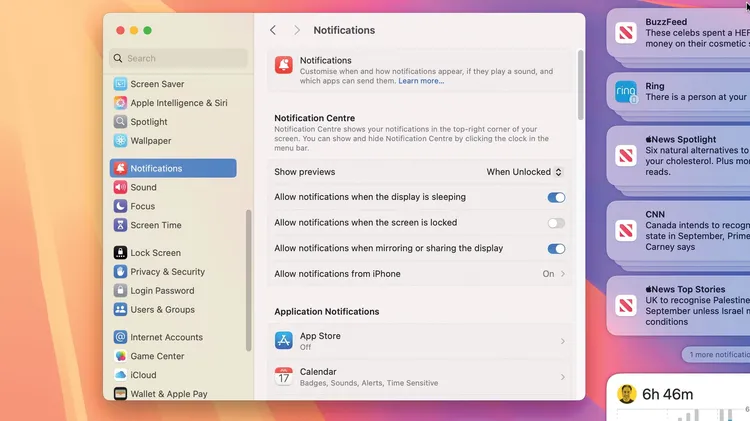Image resolution: width=750 pixels, height=421 pixels.
Task: Select Privacy & Security in the sidebar
Action: pos(173,272)
